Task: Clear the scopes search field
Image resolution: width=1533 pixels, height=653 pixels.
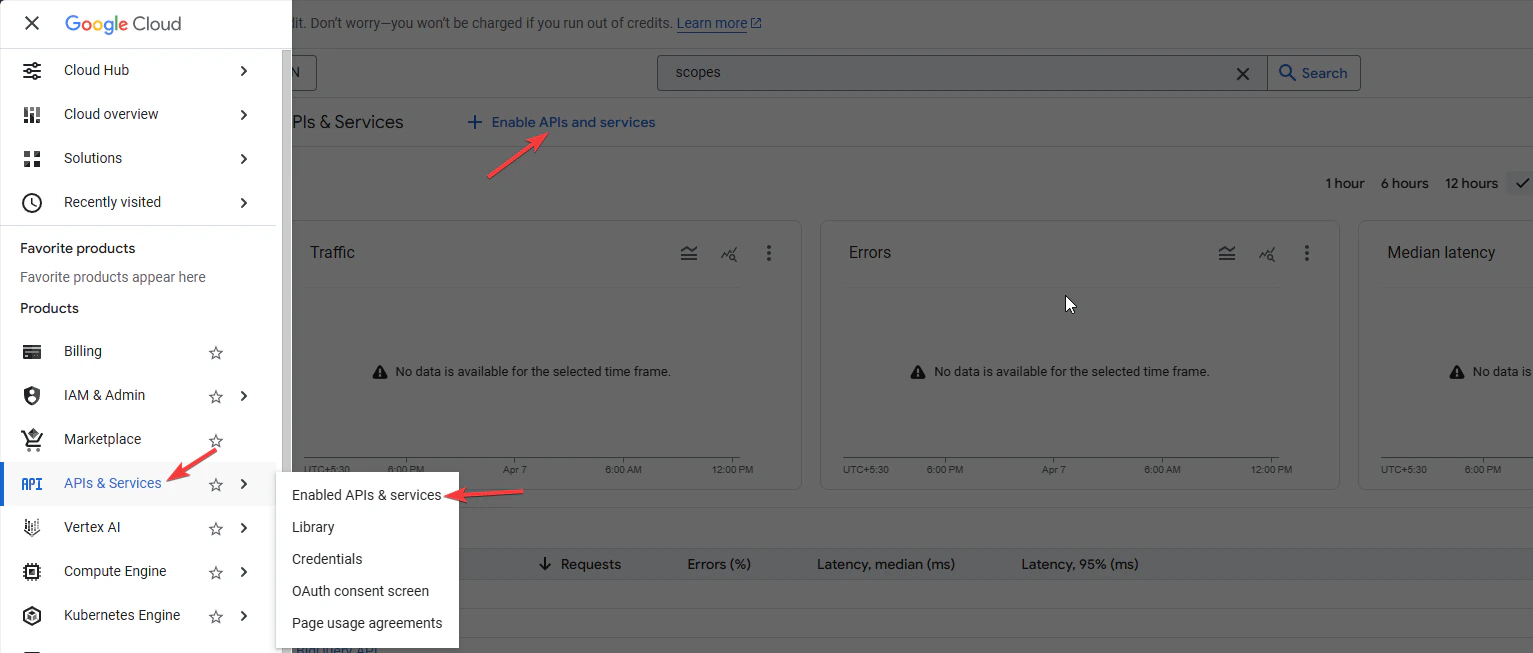Action: [1243, 73]
